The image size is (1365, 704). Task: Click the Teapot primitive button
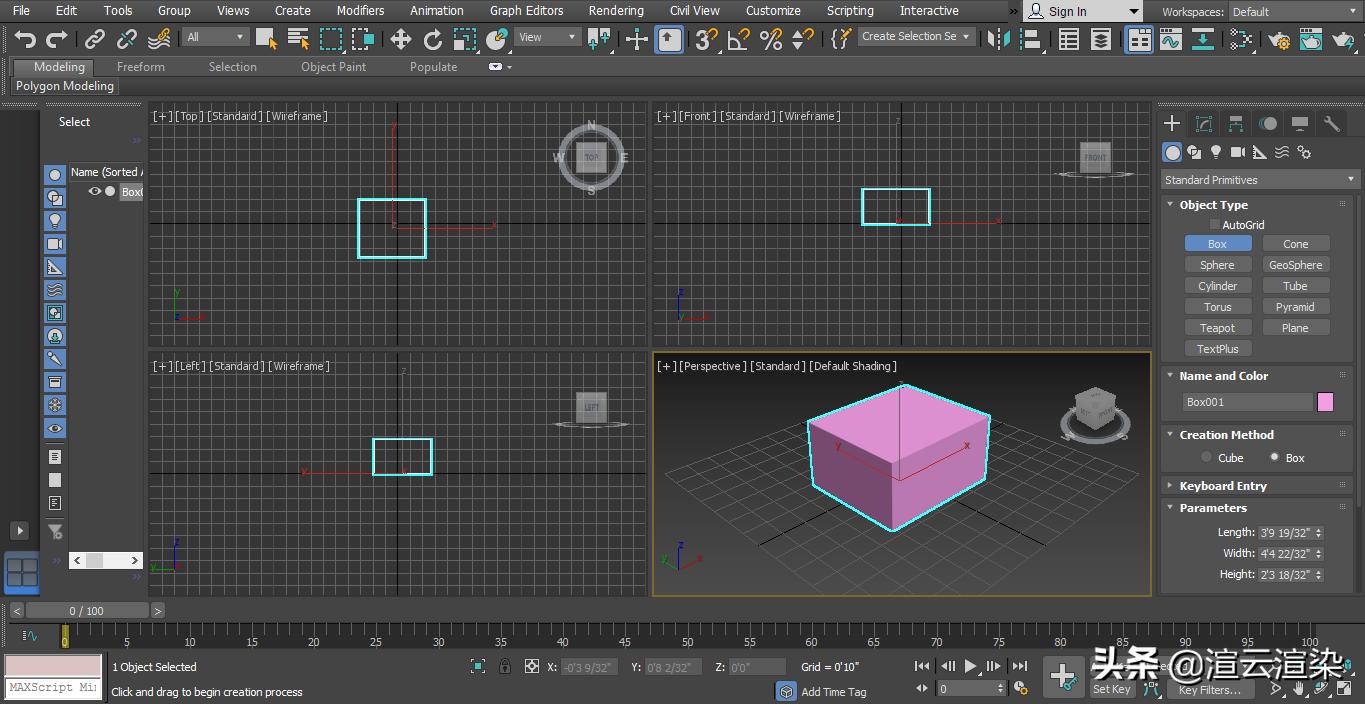(1218, 327)
